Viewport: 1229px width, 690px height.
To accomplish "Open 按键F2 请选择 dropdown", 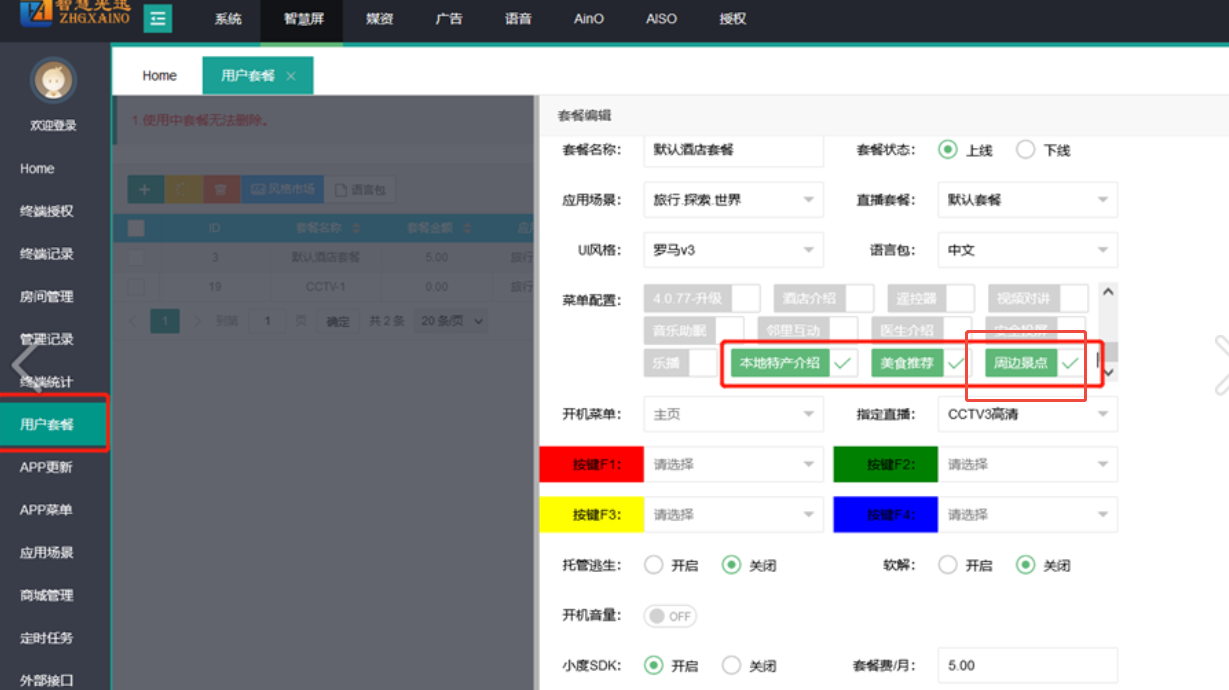I will coord(1028,464).
